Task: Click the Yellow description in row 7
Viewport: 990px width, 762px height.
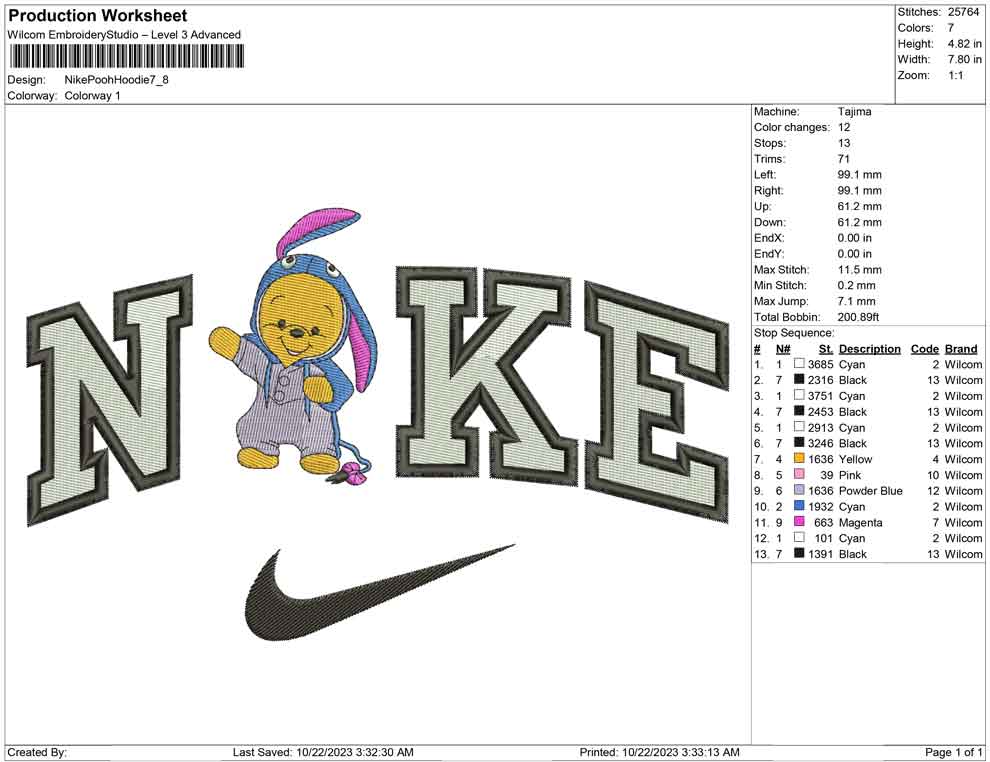Action: pos(856,459)
